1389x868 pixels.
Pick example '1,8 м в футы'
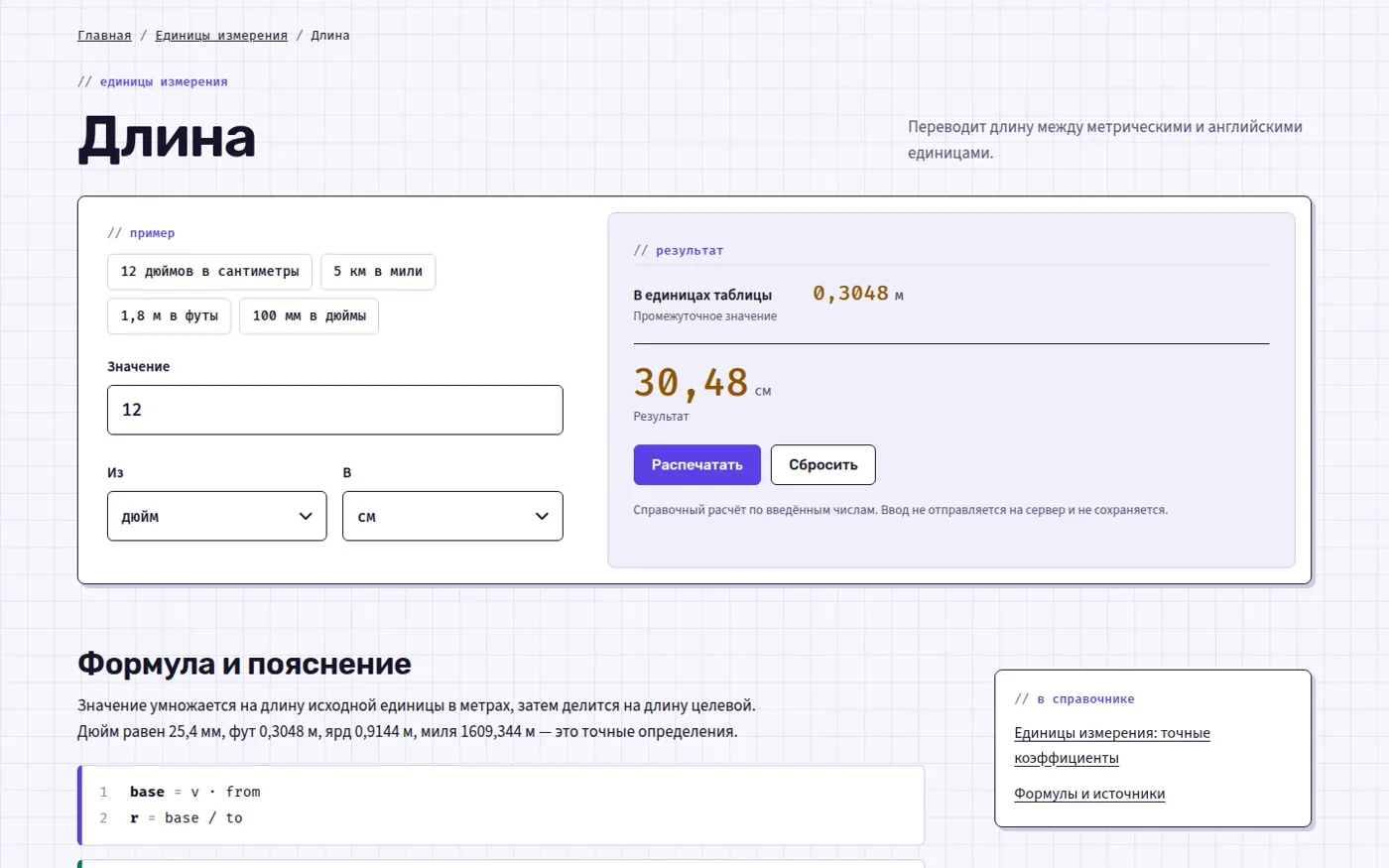[169, 316]
